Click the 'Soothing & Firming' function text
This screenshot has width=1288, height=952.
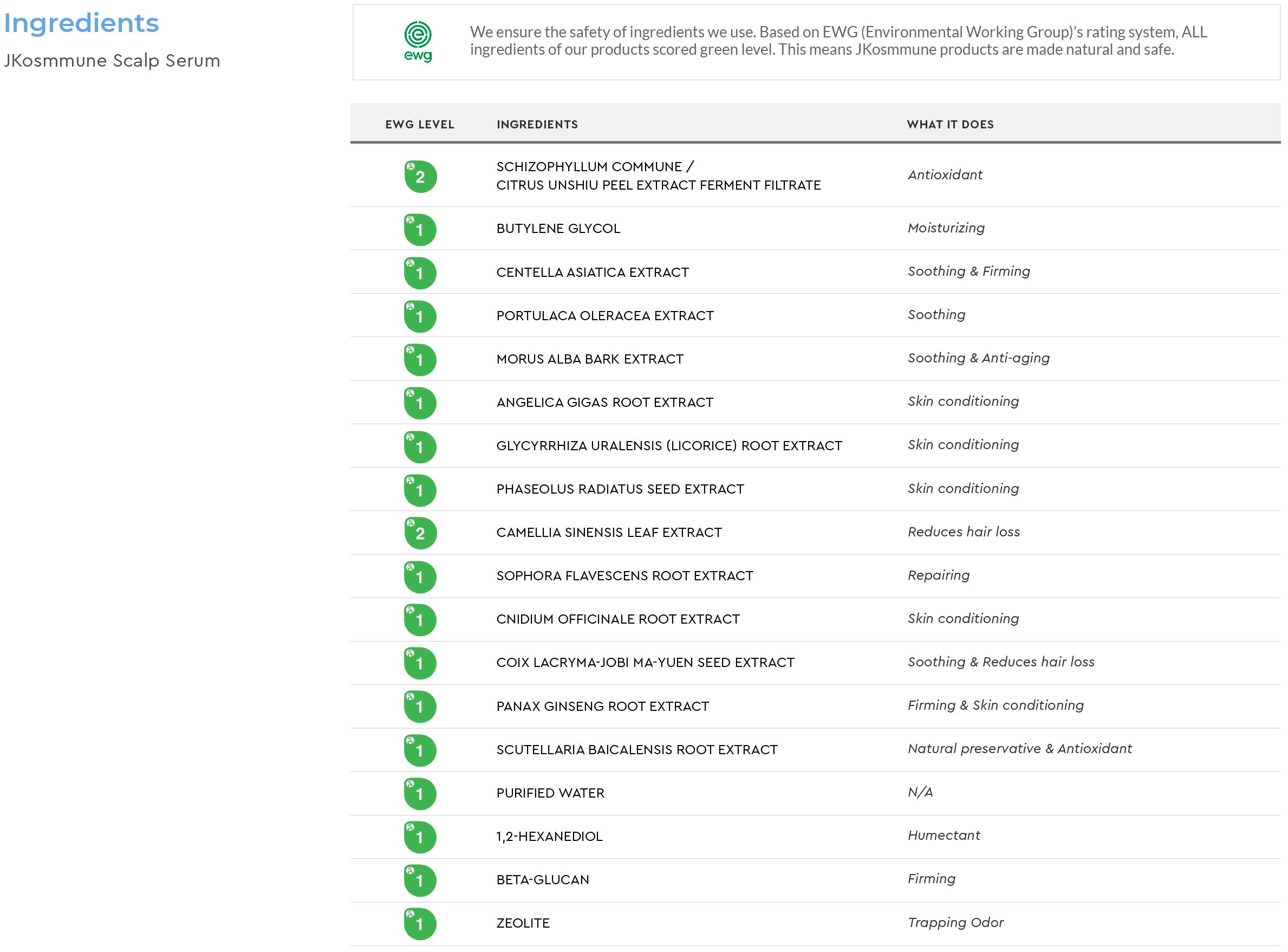click(x=969, y=271)
